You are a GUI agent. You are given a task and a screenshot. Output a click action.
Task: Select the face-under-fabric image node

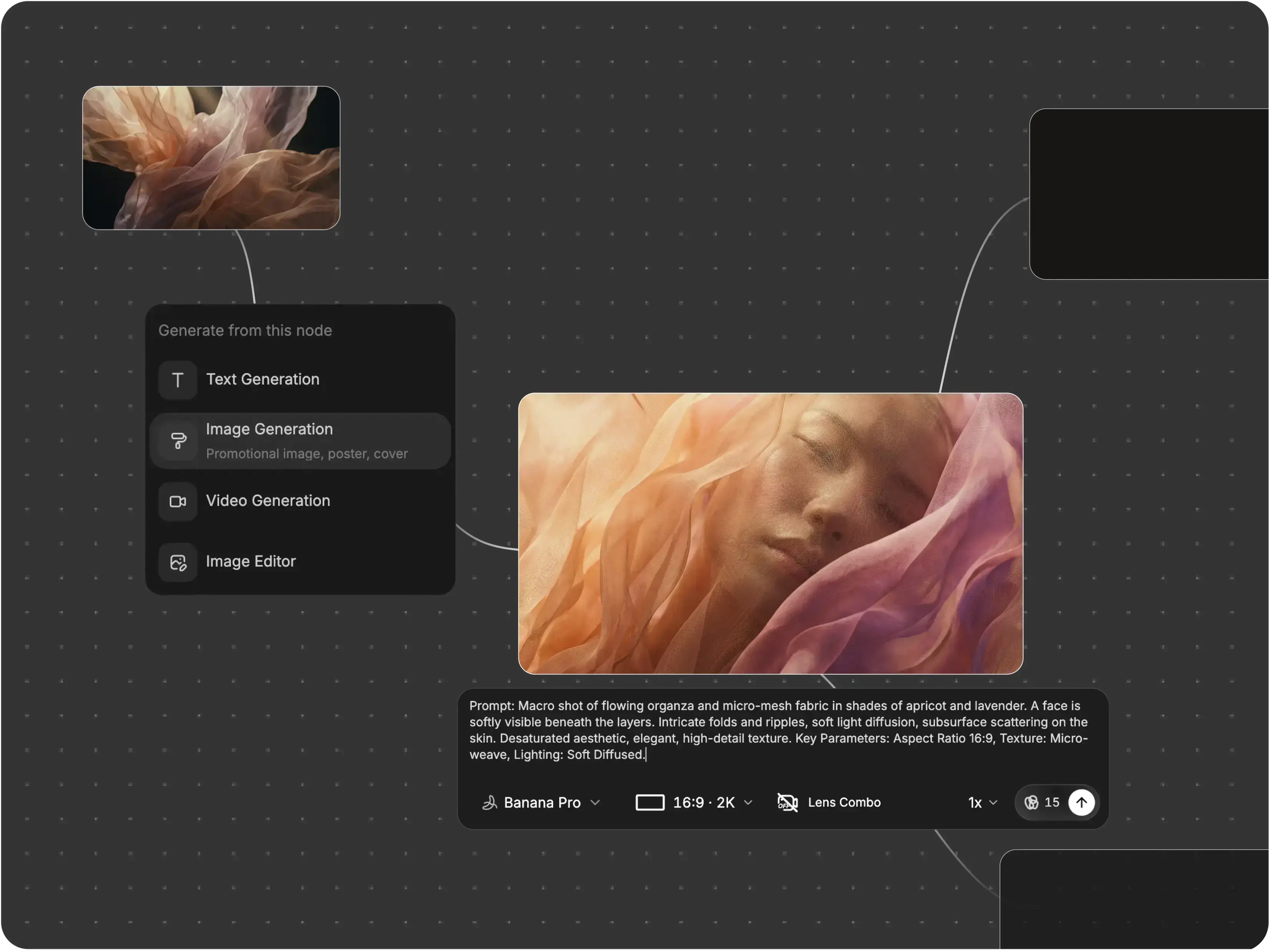click(x=771, y=534)
